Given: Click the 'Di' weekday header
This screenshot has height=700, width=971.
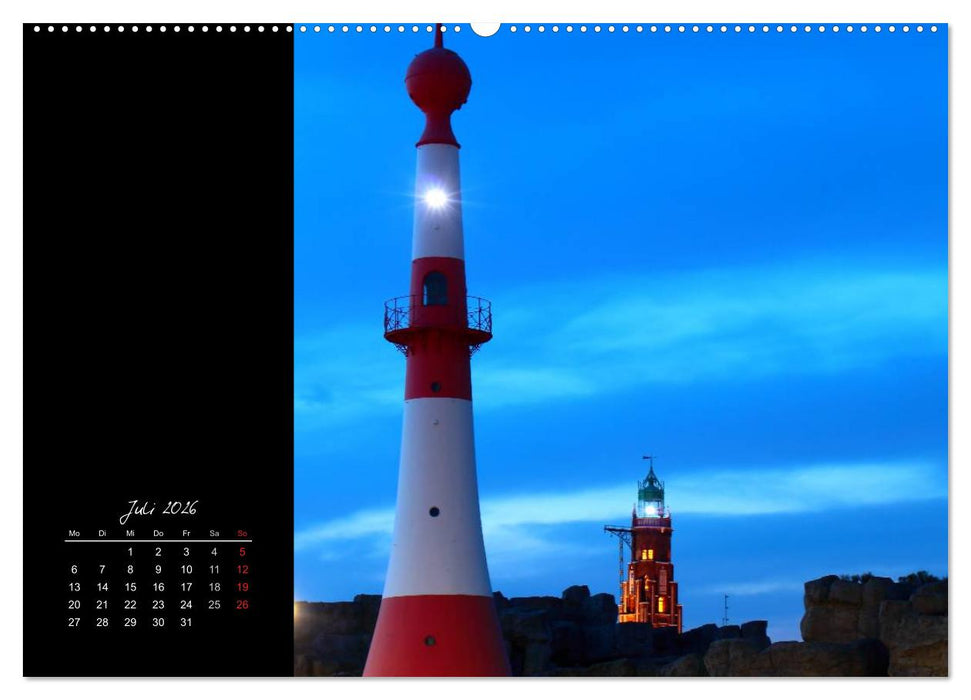Looking at the screenshot, I should tap(101, 533).
